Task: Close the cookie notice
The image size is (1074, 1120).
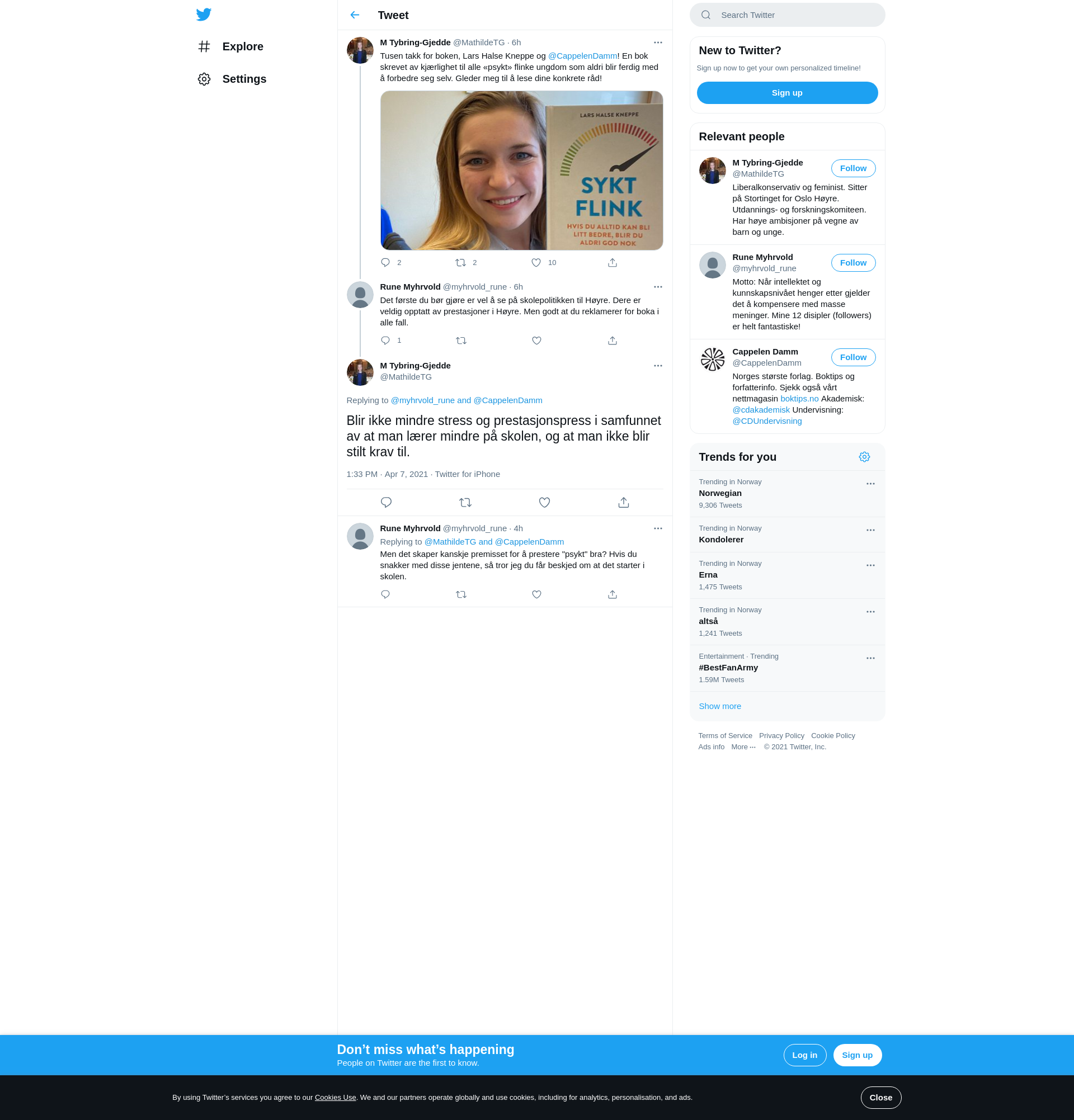Action: click(x=880, y=1097)
